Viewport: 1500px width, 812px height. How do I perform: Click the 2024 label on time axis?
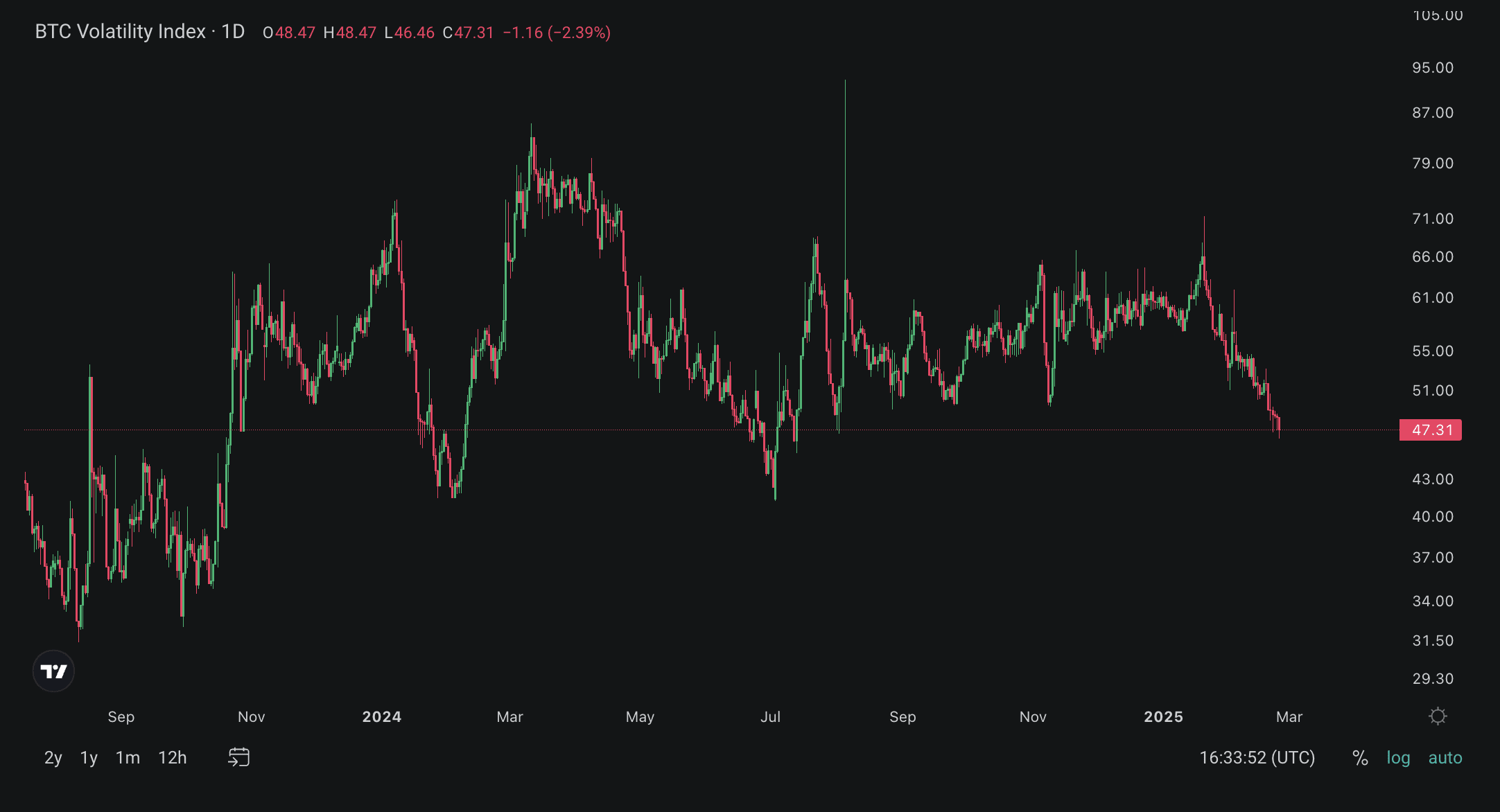click(x=381, y=717)
